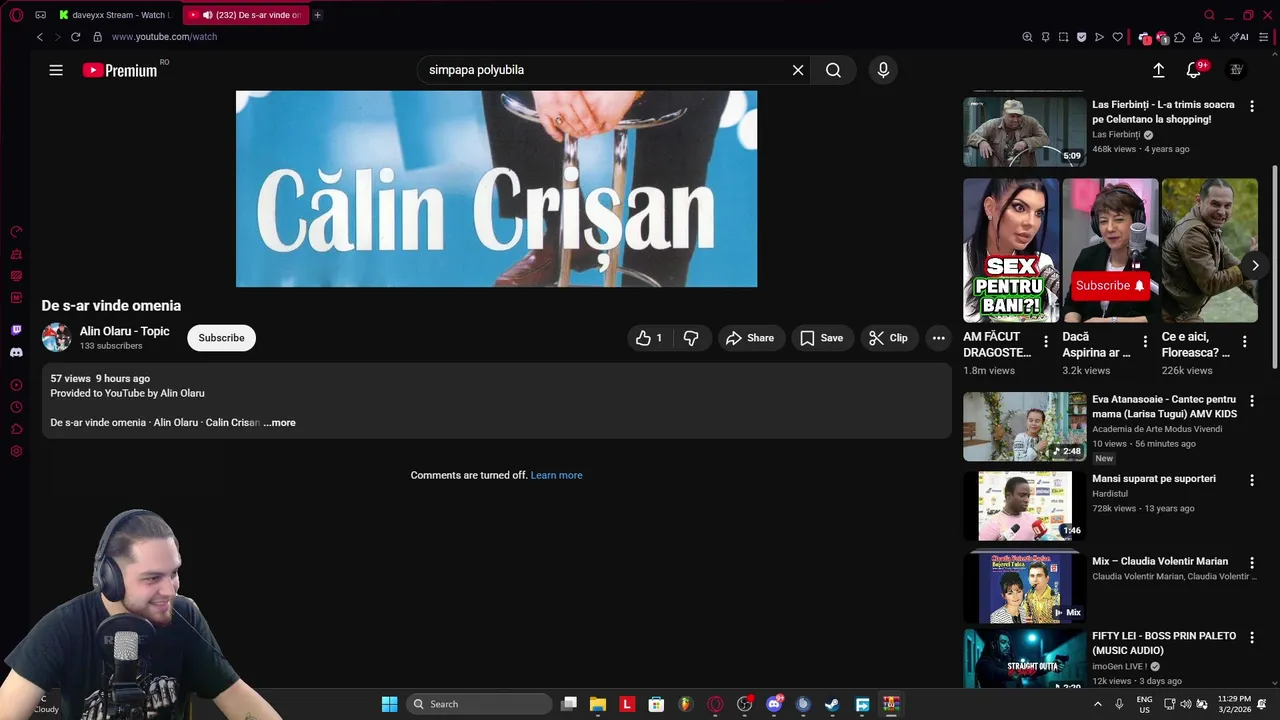Start voice search with the microphone
1280x720 pixels.
point(883,70)
